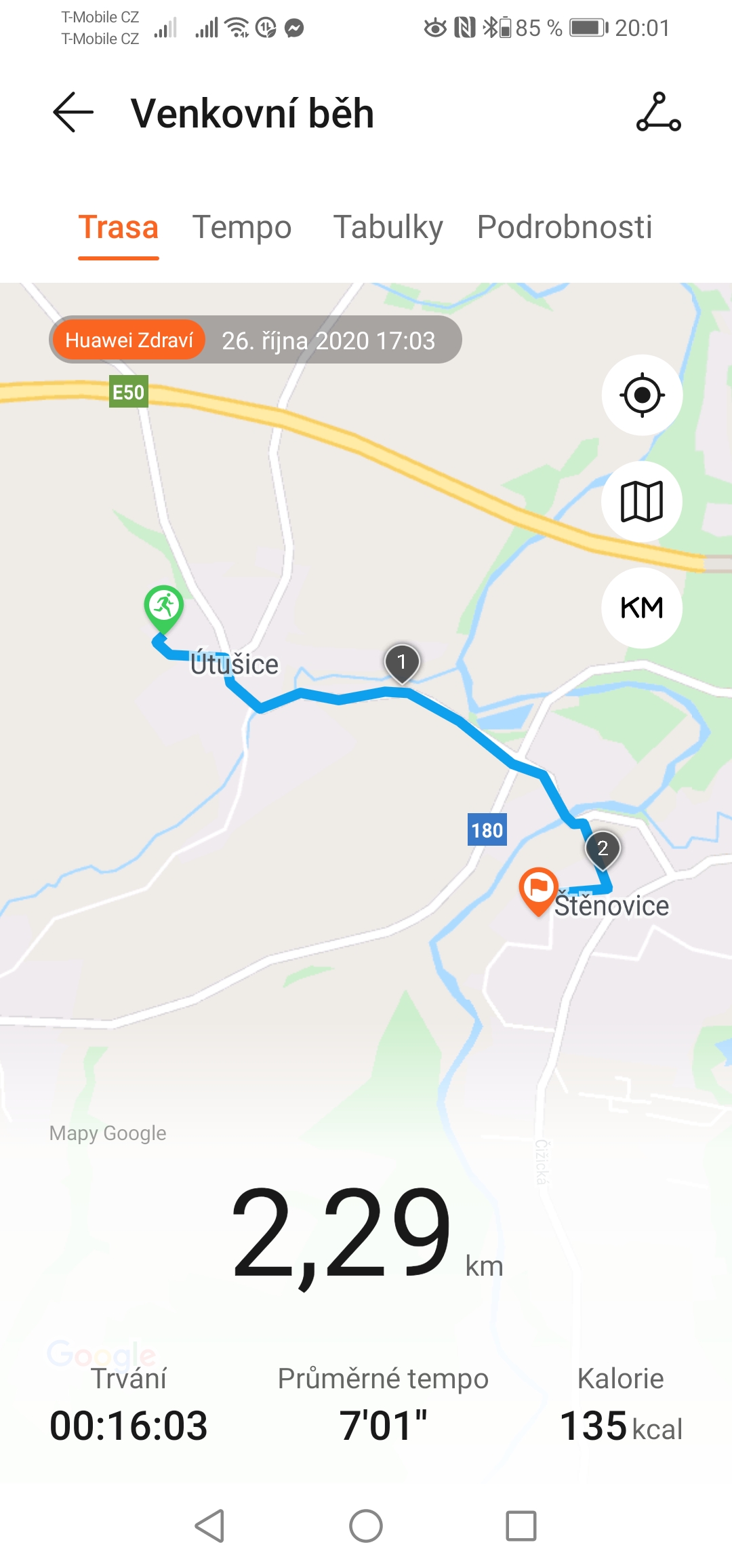Toggle KM markers on the map

[x=642, y=608]
